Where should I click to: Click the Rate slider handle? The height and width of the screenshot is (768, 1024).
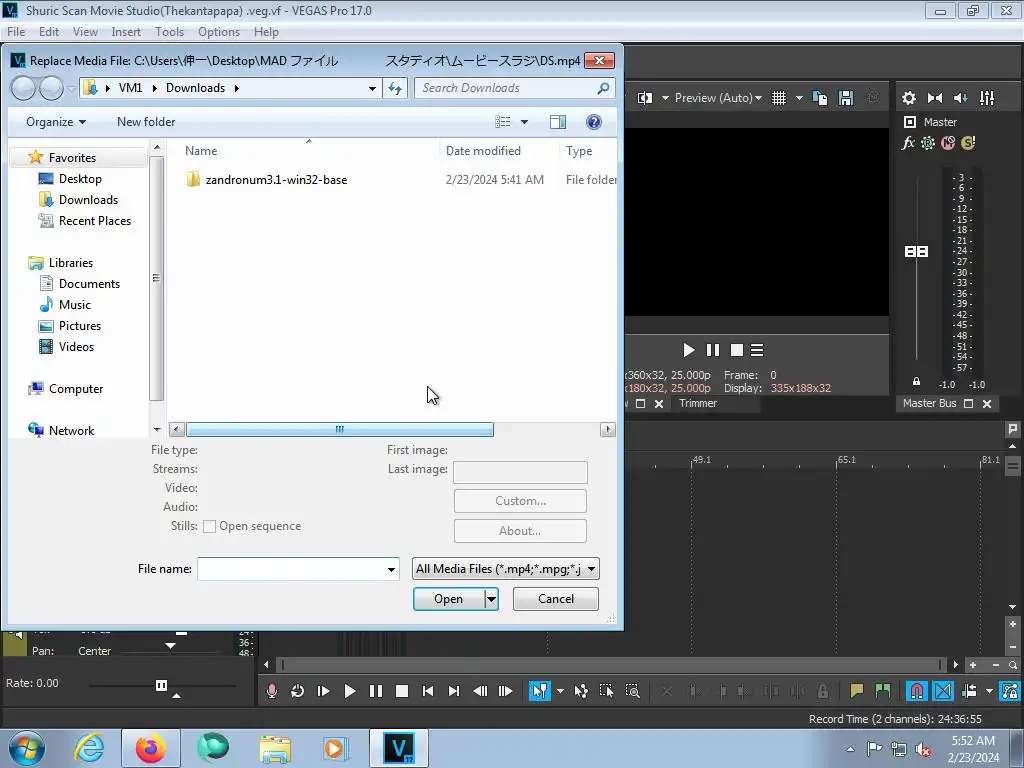pyautogui.click(x=161, y=685)
